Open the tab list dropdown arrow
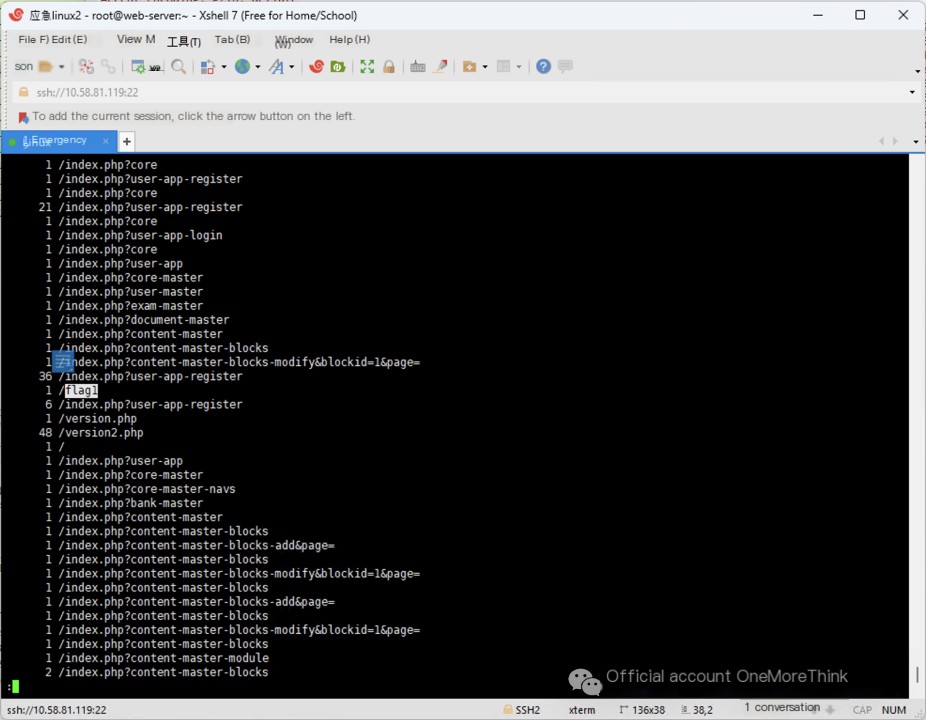 (x=916, y=142)
